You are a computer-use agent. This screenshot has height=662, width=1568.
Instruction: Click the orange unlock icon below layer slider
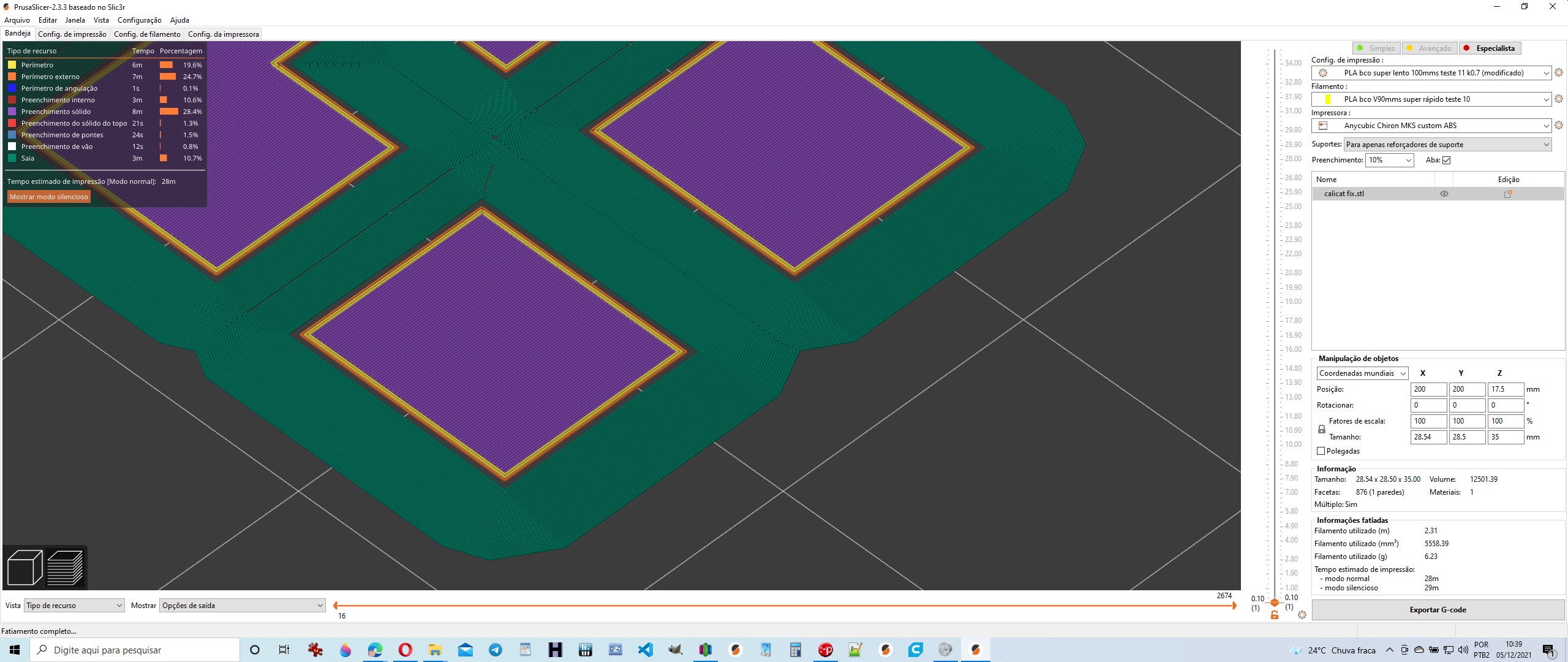(1275, 615)
